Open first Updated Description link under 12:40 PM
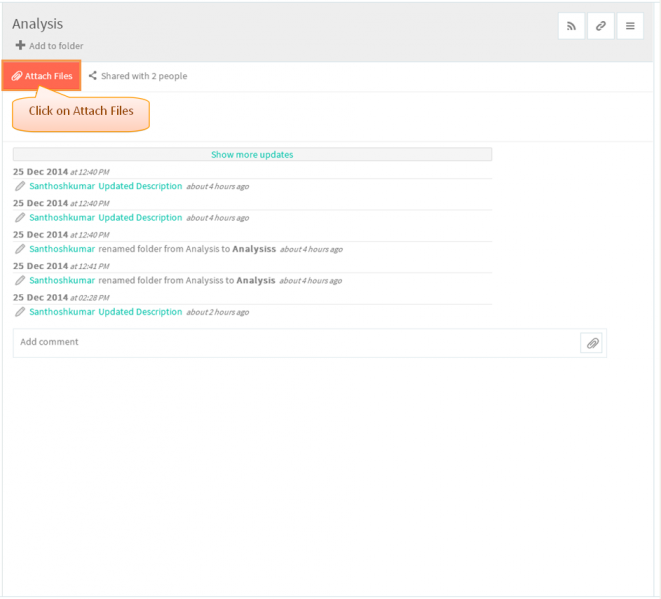Viewport: 661px width, 599px height. [140, 186]
